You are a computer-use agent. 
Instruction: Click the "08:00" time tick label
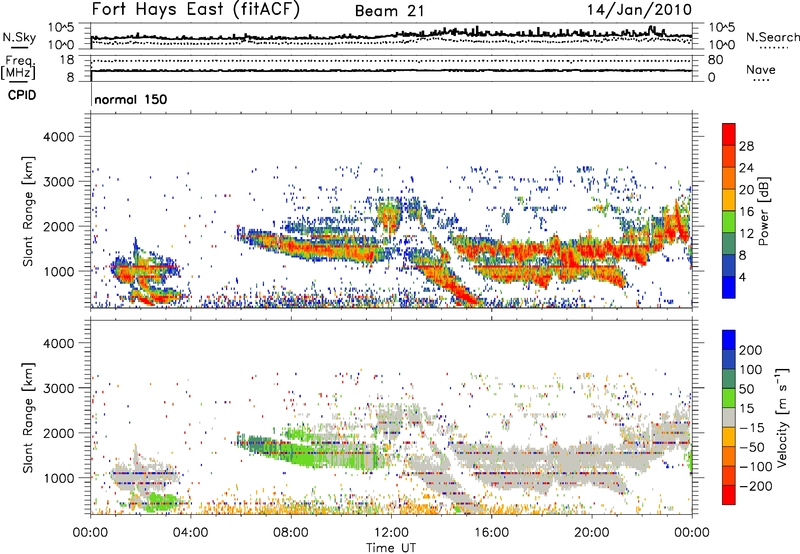(291, 533)
